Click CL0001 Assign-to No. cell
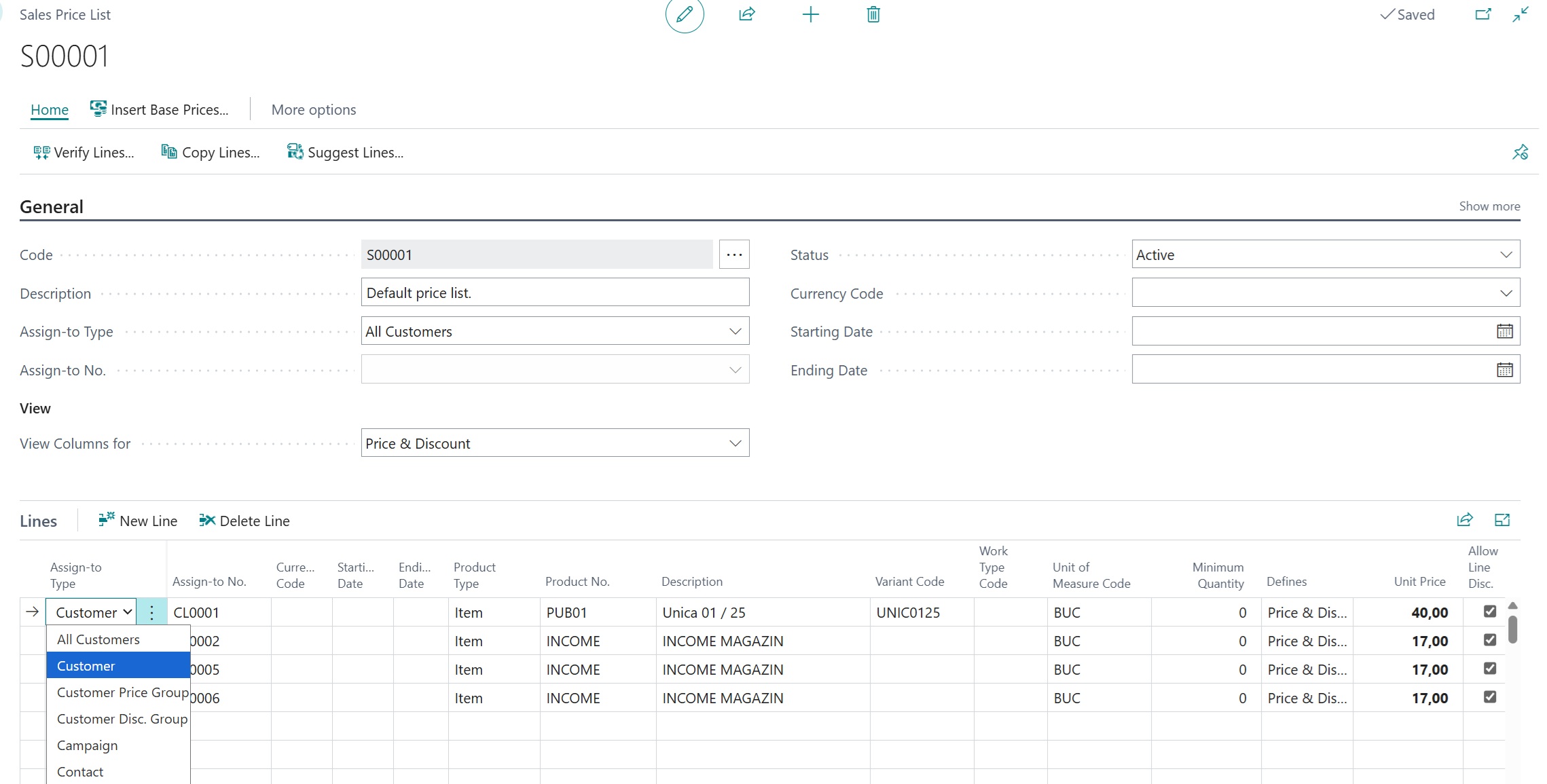 point(219,612)
